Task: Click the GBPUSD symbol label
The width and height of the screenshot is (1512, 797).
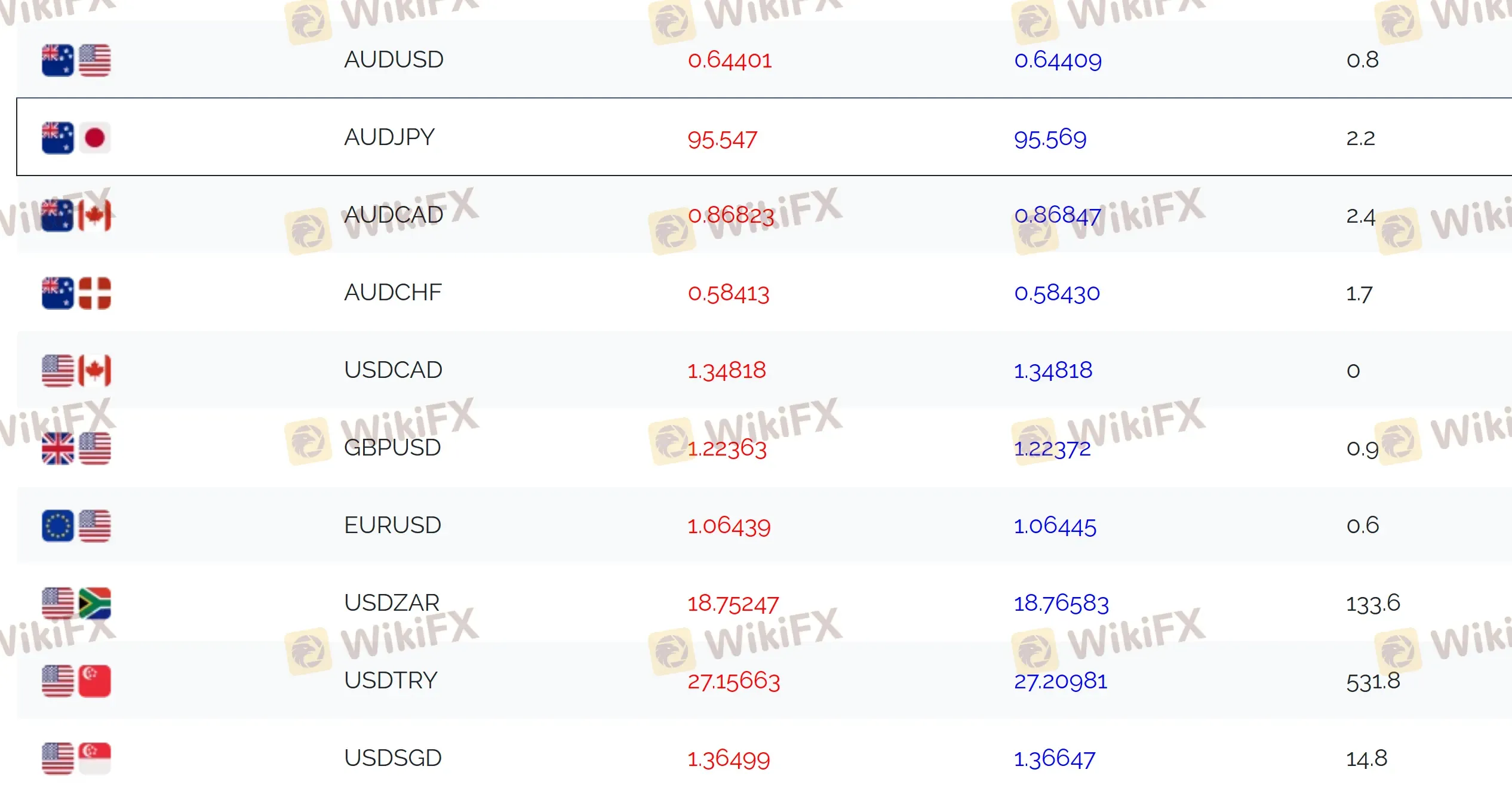Action: 392,448
